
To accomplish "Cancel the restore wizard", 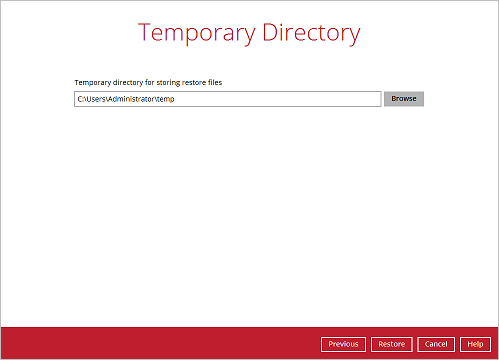I will [436, 344].
